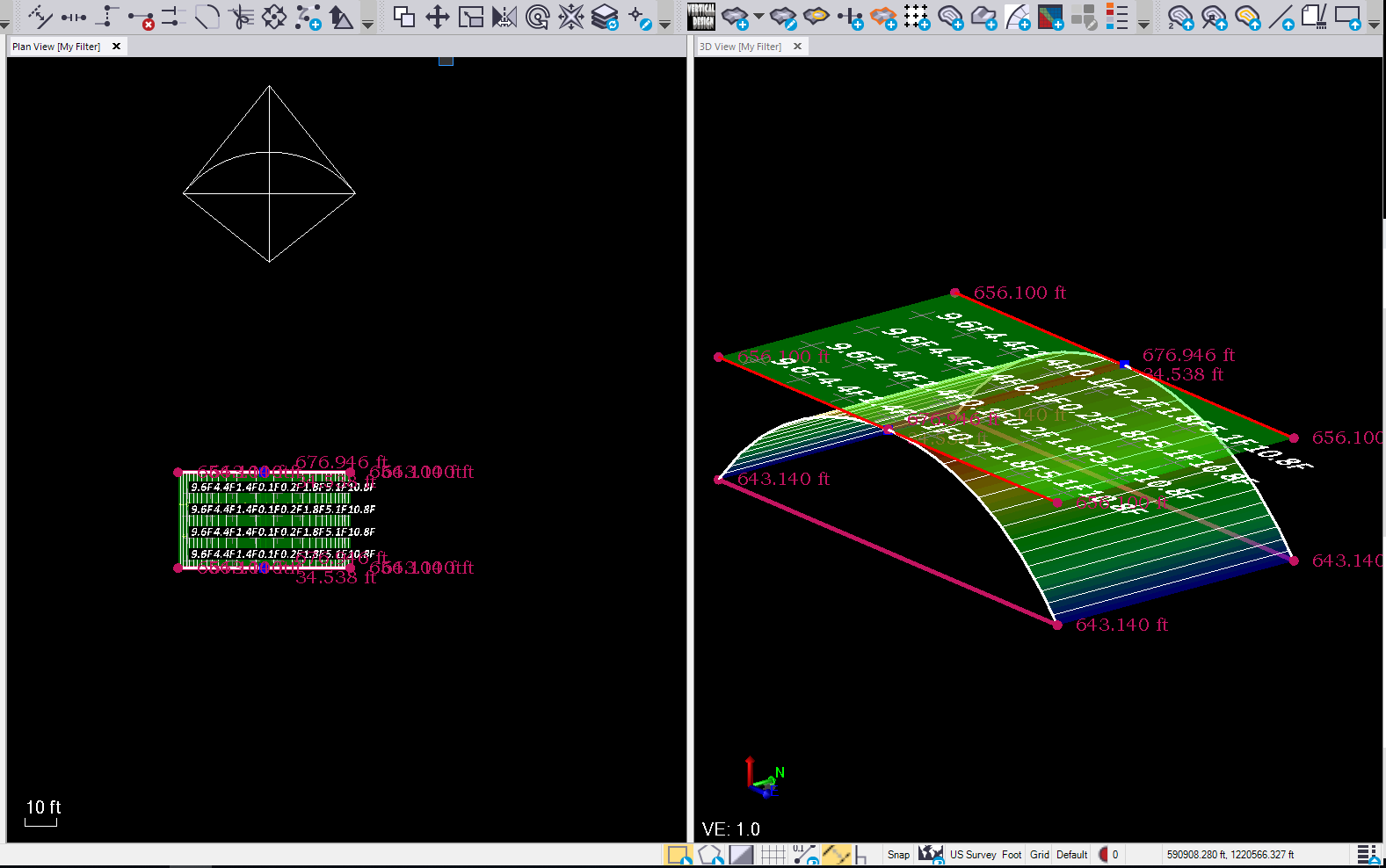Image resolution: width=1386 pixels, height=868 pixels.
Task: Click the 676.946 ft elevation label in 3D view
Action: [1188, 355]
